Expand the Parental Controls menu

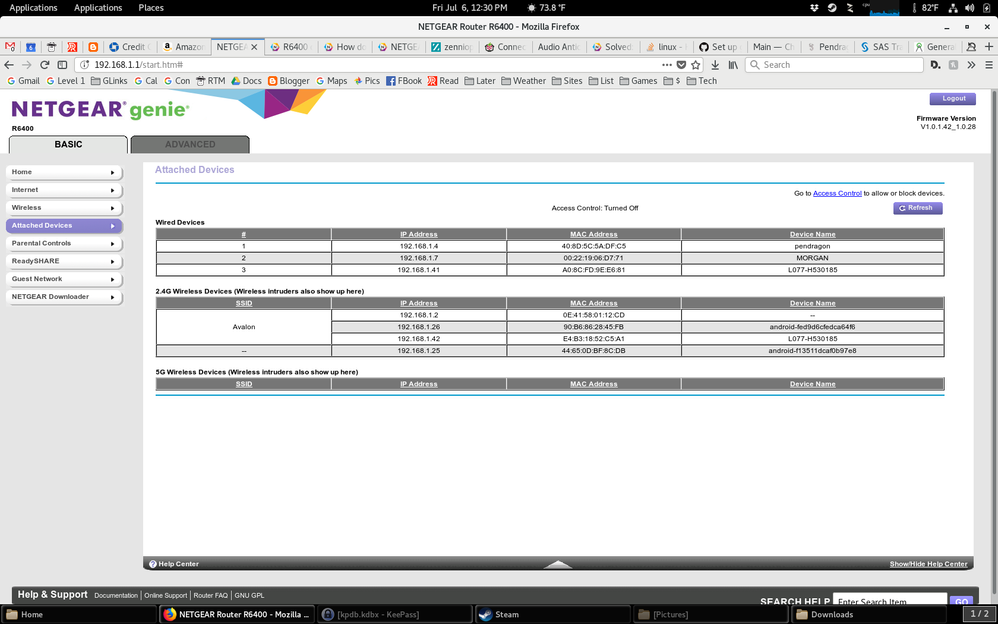(64, 243)
